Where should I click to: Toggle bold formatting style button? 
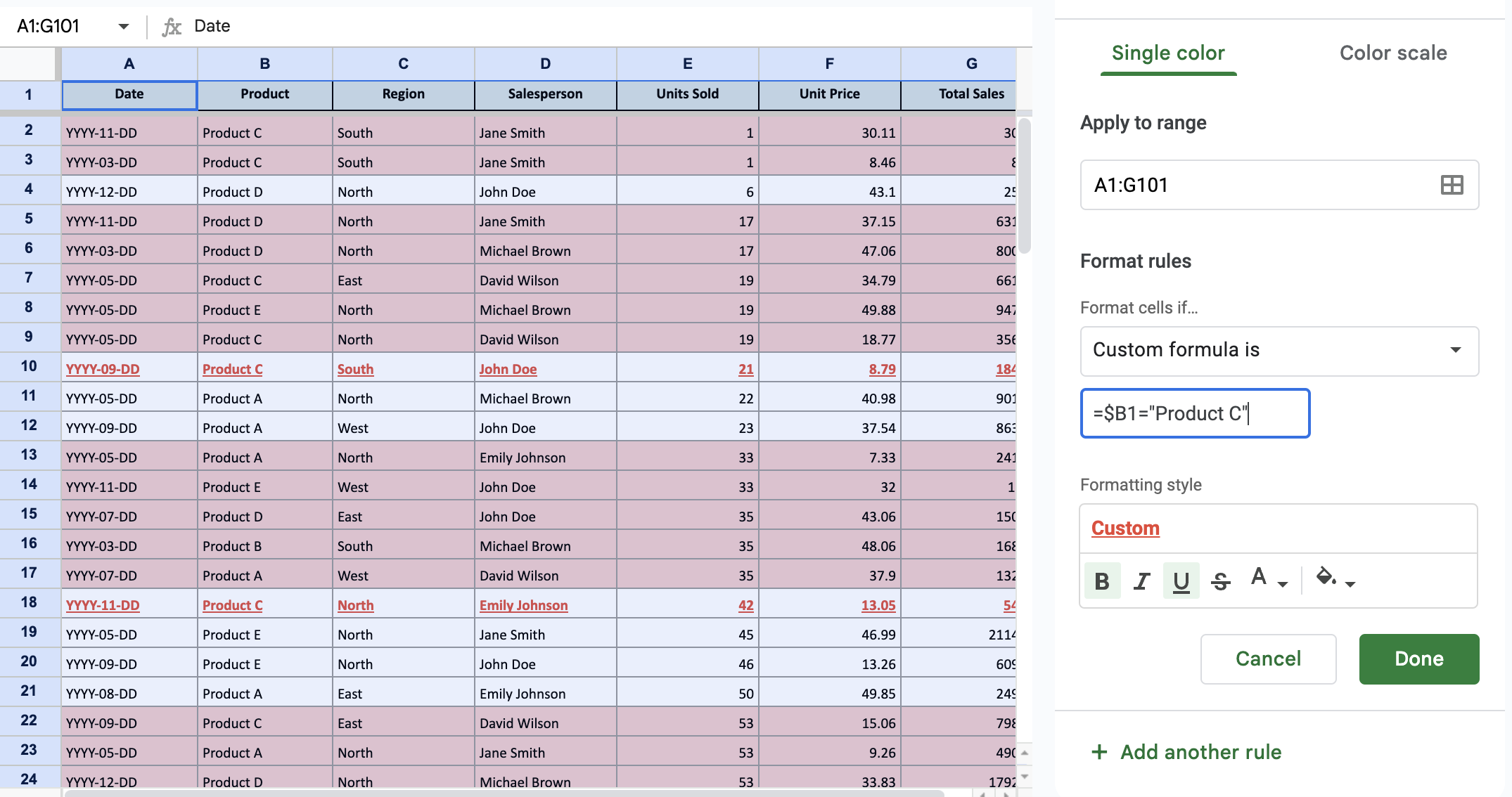(1101, 581)
